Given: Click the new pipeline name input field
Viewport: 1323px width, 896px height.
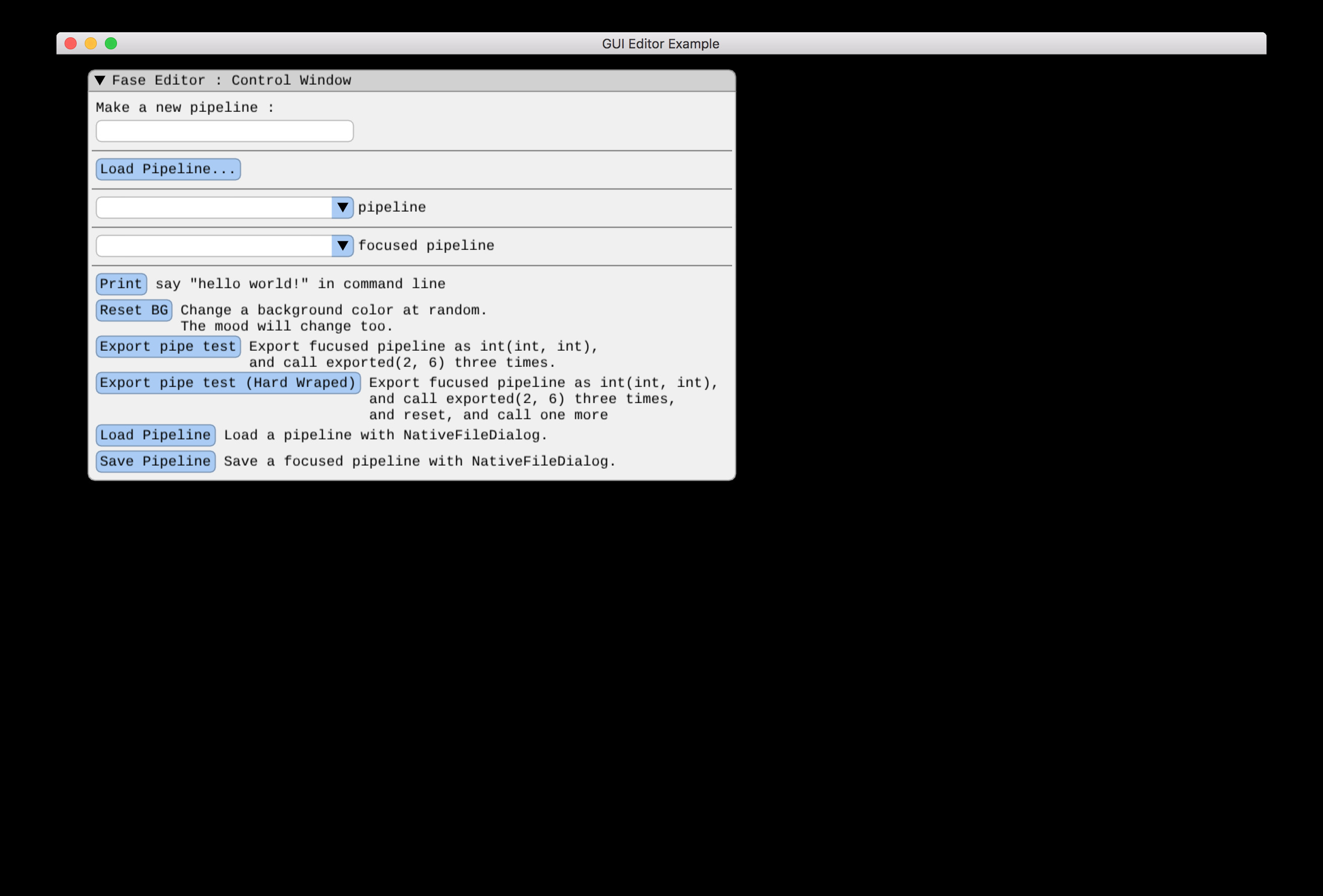Looking at the screenshot, I should pyautogui.click(x=224, y=131).
